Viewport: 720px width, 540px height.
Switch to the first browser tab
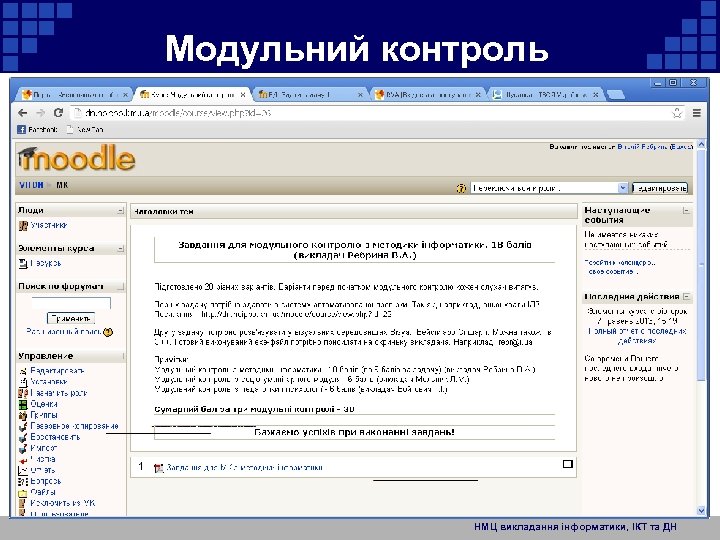click(x=73, y=95)
